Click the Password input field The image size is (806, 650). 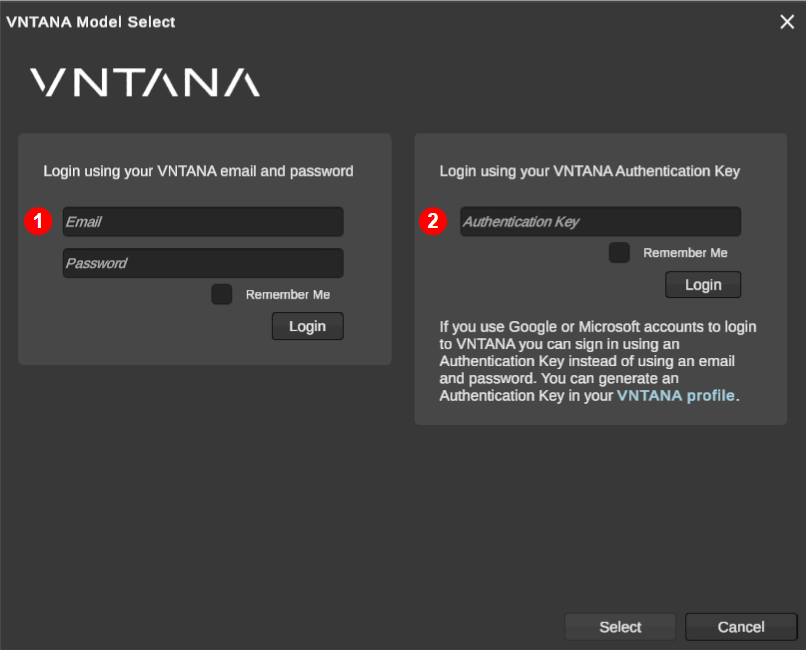(x=202, y=263)
